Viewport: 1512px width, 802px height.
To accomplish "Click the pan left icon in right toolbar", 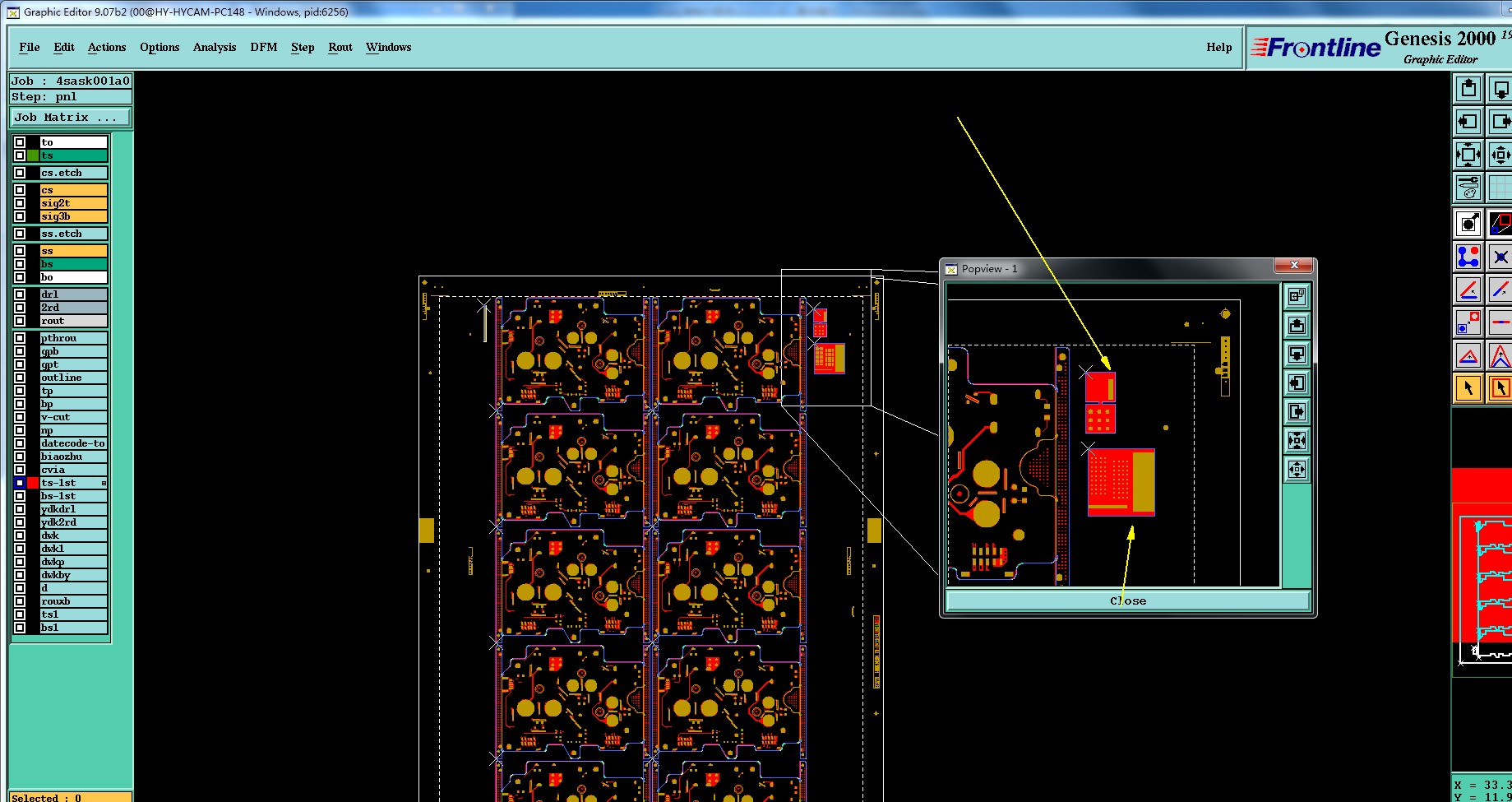I will click(1468, 122).
